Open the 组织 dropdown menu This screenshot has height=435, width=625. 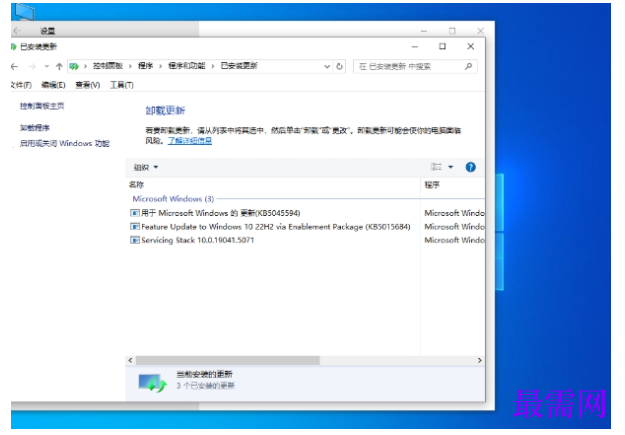point(146,167)
